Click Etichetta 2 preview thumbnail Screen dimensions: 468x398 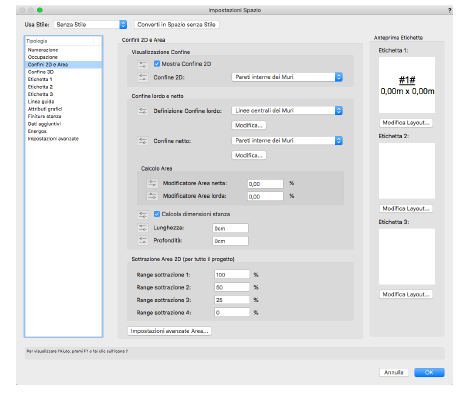tap(407, 171)
